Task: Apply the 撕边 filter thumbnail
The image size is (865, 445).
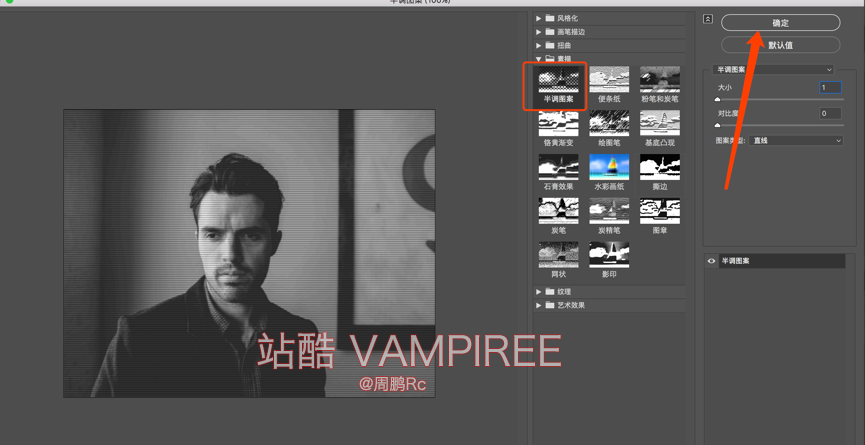Action: [x=660, y=168]
